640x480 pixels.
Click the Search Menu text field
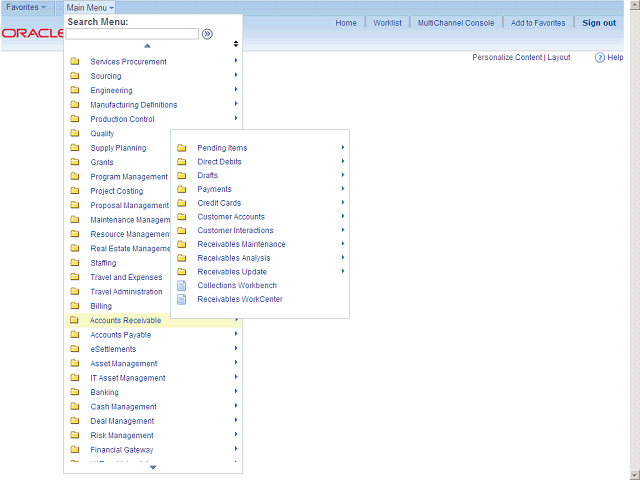pyautogui.click(x=132, y=33)
